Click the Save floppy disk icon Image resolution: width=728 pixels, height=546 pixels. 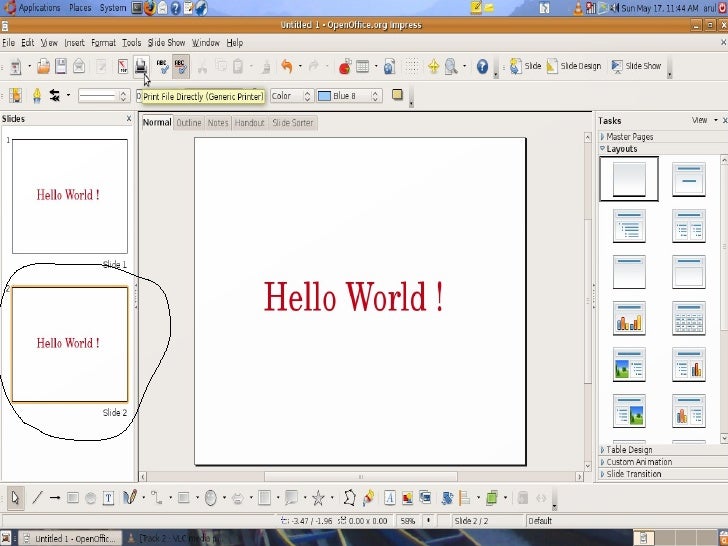[61, 66]
